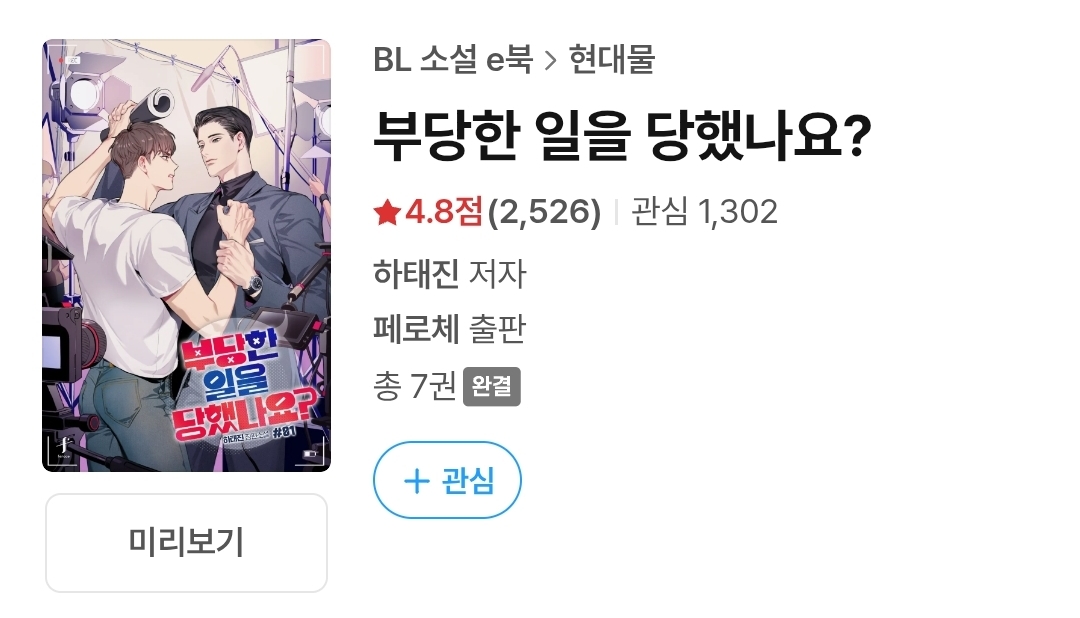Open the book cover thumbnail
The image size is (1080, 618).
[x=187, y=256]
